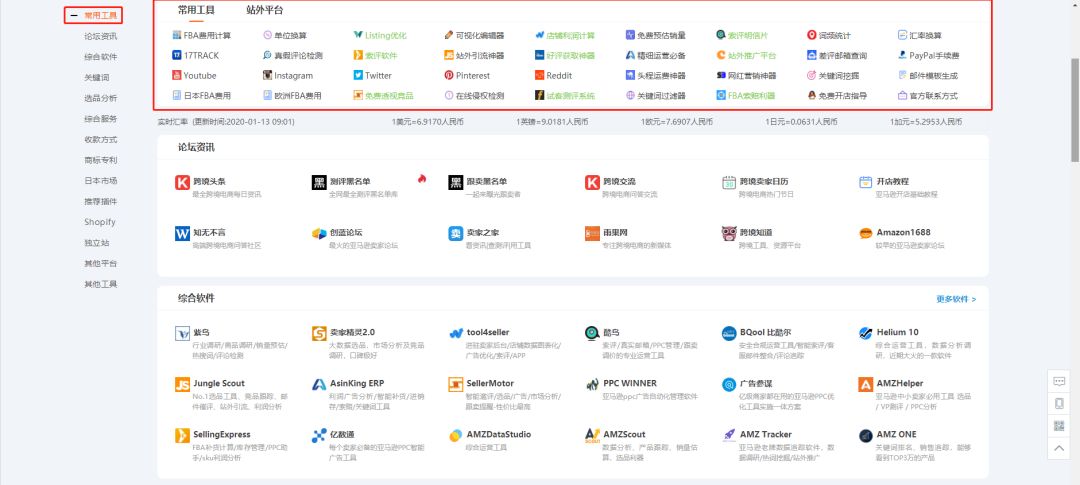The image size is (1080, 485).
Task: Click the AMZ Tracker rocket icon
Action: [x=729, y=435]
